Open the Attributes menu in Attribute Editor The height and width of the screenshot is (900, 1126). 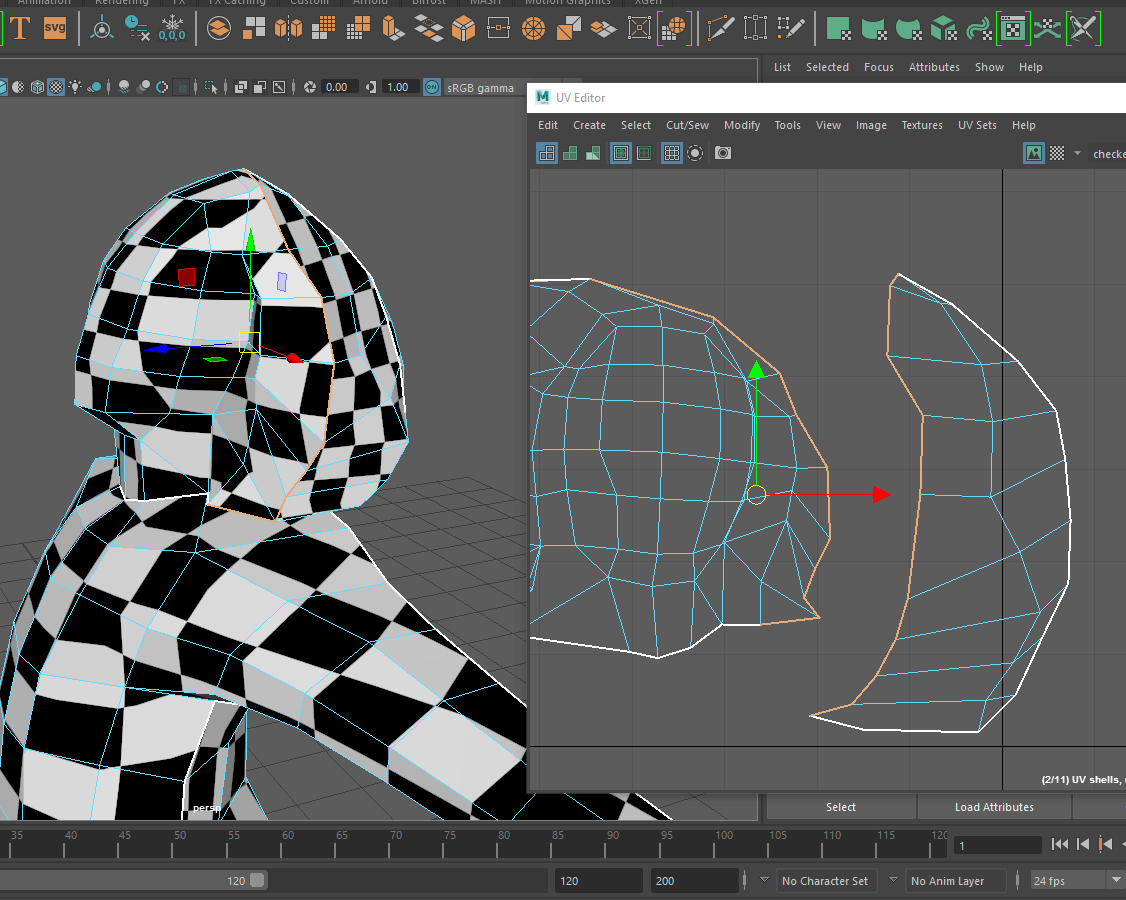point(934,67)
